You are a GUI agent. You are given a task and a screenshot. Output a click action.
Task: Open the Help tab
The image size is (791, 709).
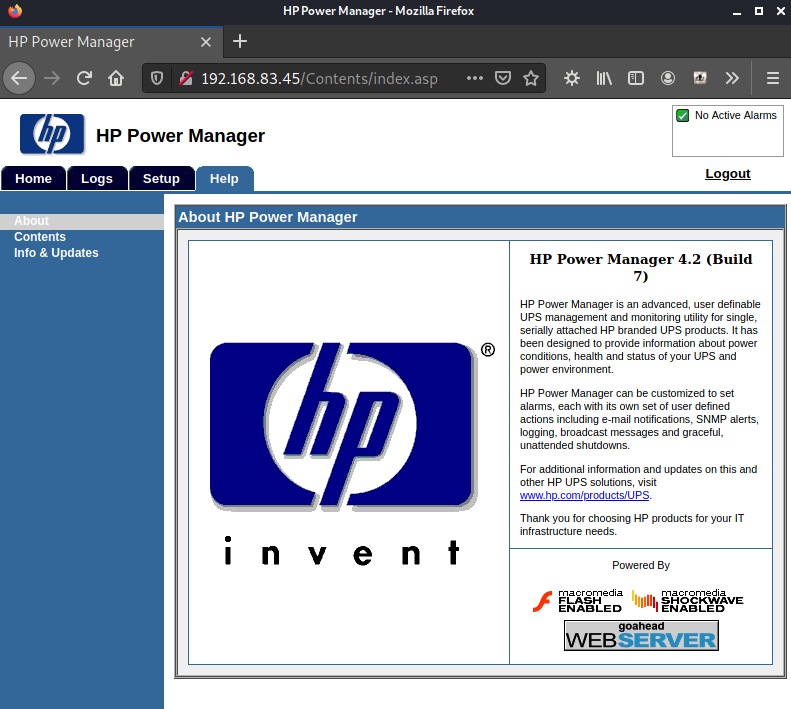(x=224, y=179)
